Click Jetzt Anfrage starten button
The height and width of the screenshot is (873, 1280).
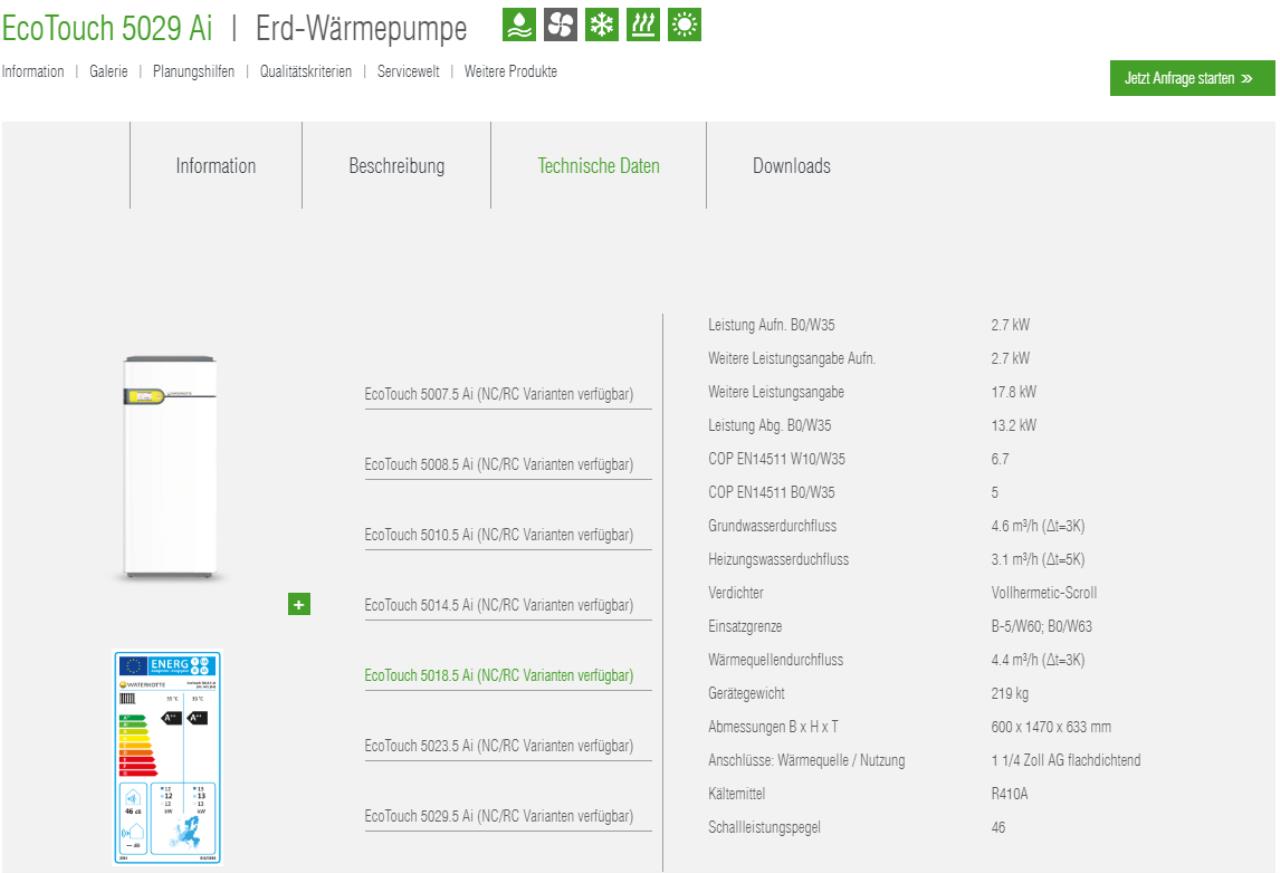point(1192,79)
